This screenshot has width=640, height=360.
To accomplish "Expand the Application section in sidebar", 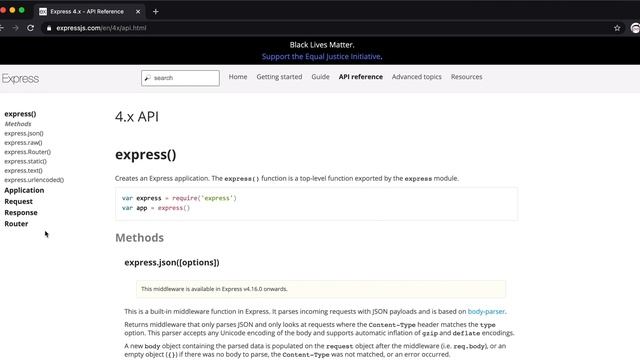I will click(x=24, y=190).
